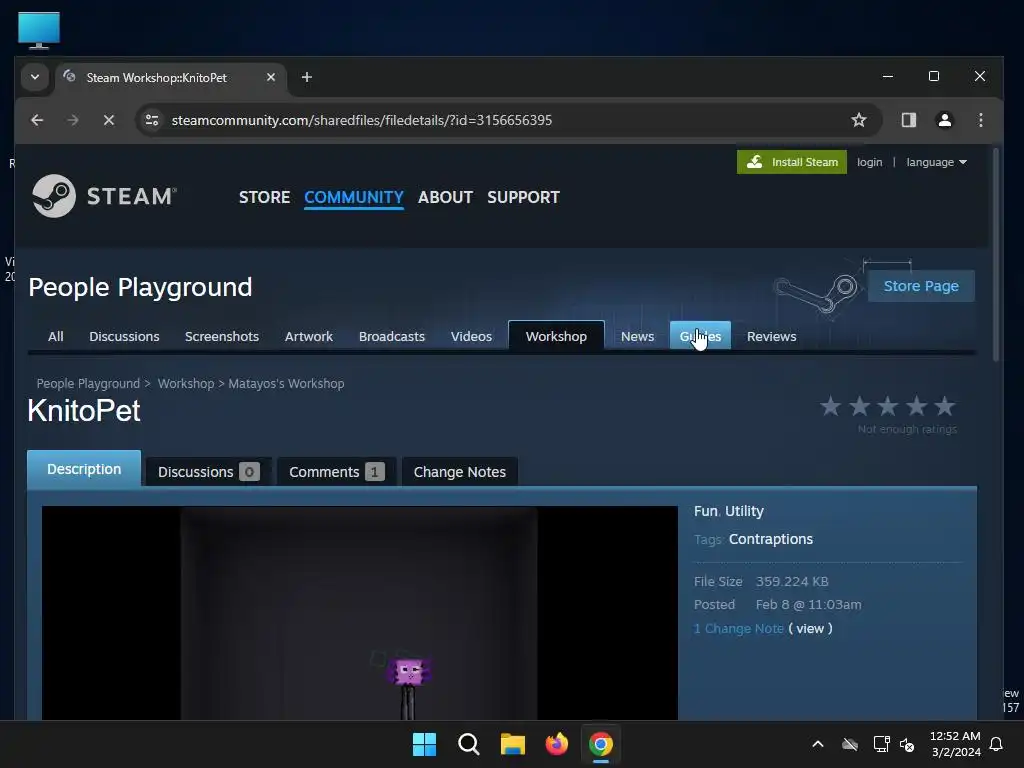Click Workshop breadcrumb link
The width and height of the screenshot is (1024, 768).
coord(186,383)
